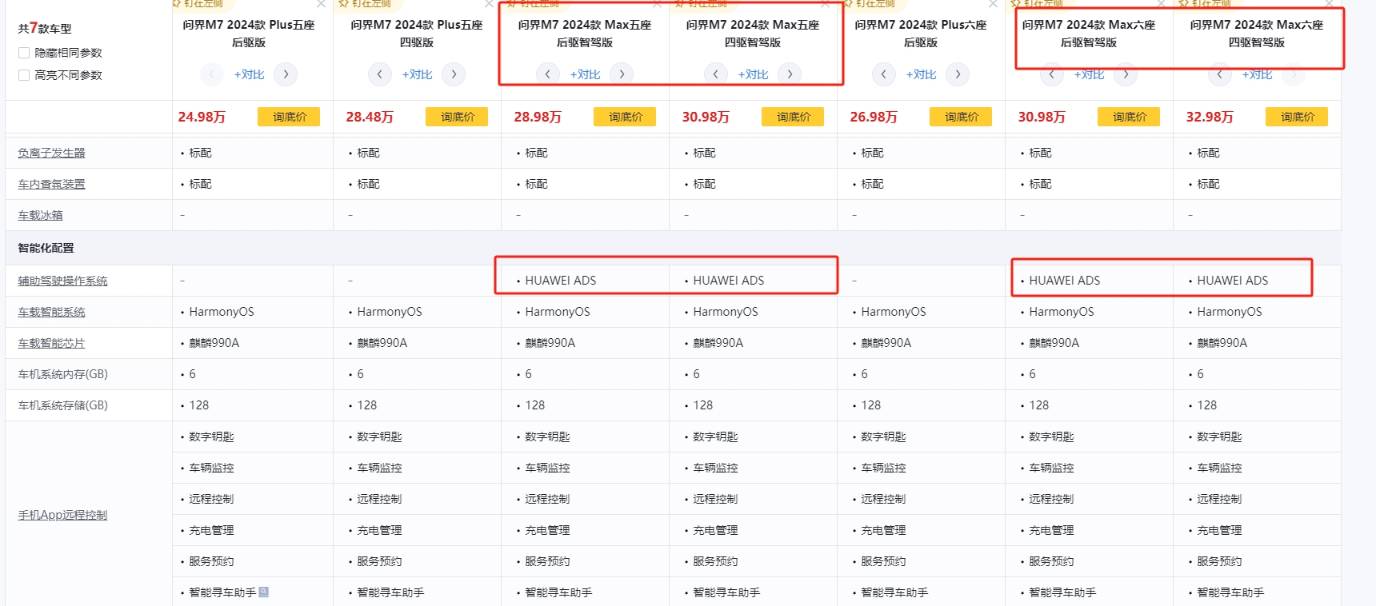
Task: Move Max五座 后驱智驾版 column left
Action: (548, 73)
